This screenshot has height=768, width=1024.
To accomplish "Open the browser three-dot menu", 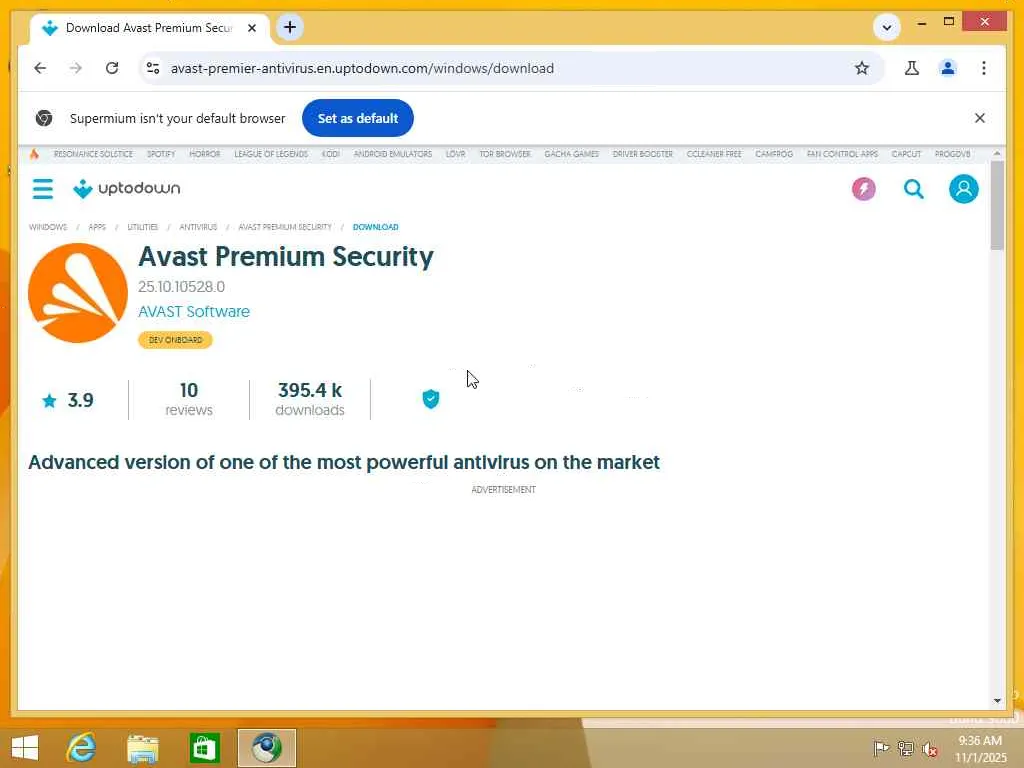I will [x=984, y=68].
